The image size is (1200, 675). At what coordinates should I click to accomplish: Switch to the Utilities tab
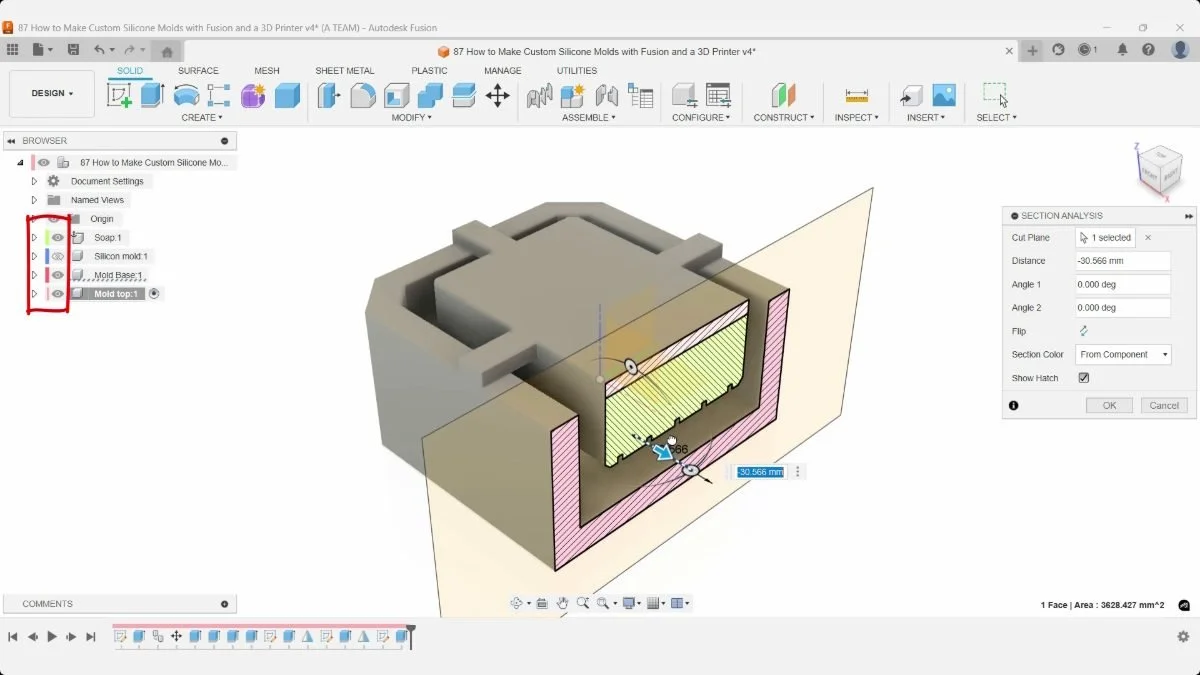coord(577,71)
